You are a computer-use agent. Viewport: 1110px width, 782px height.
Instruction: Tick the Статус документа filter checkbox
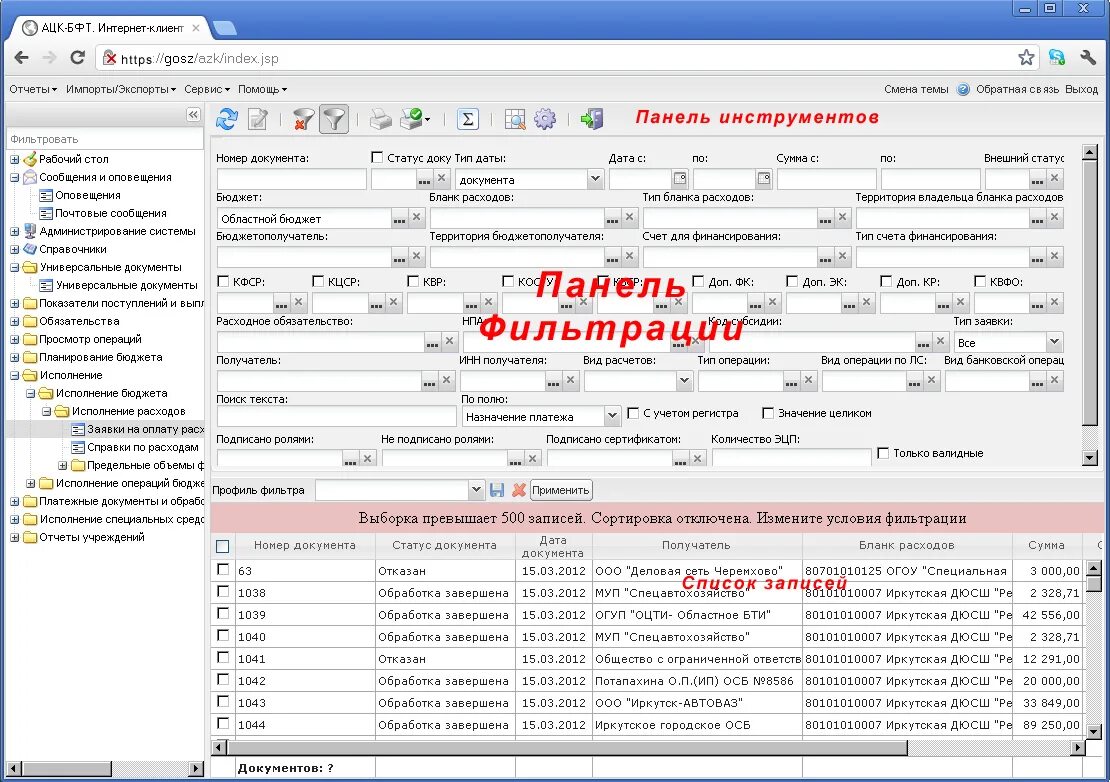377,157
